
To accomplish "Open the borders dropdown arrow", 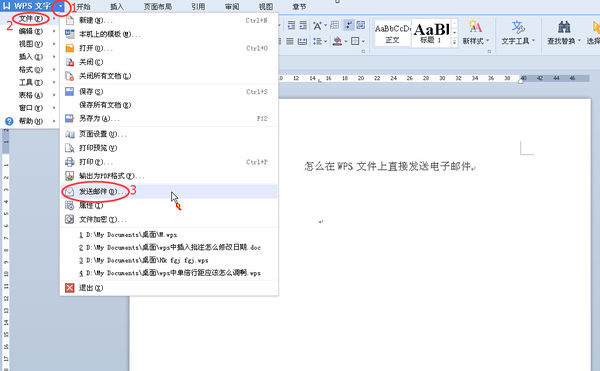I will pyautogui.click(x=363, y=41).
